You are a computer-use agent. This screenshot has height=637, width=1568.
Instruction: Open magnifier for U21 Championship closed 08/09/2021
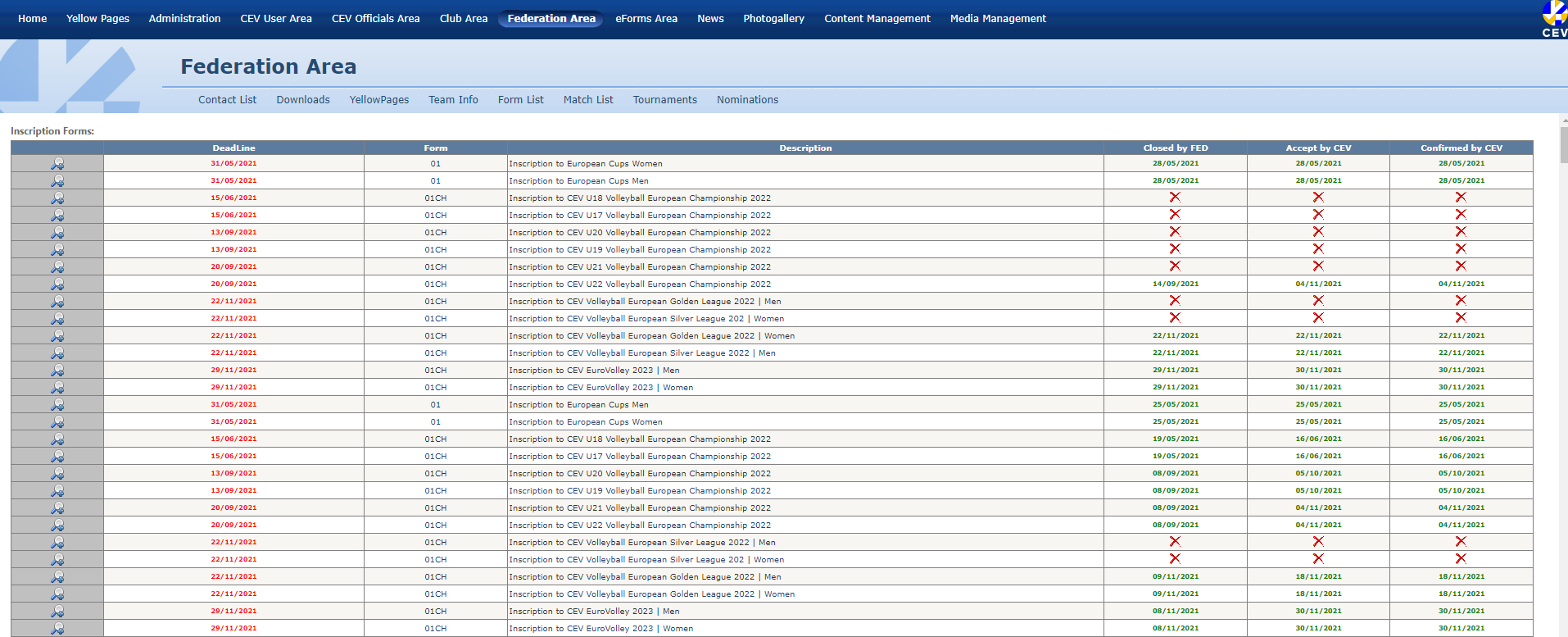57,507
